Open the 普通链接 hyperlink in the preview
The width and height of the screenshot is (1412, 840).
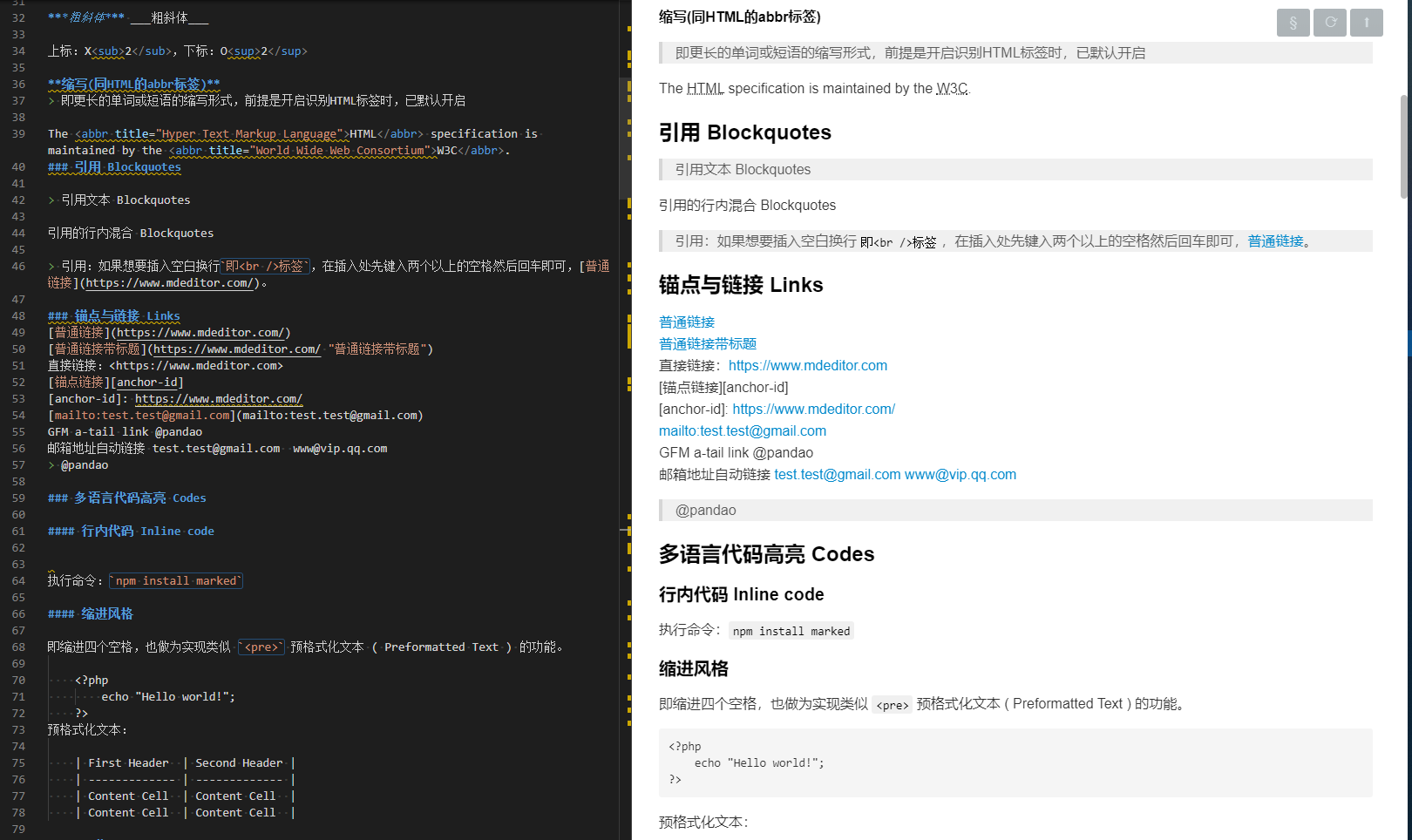[x=686, y=322]
